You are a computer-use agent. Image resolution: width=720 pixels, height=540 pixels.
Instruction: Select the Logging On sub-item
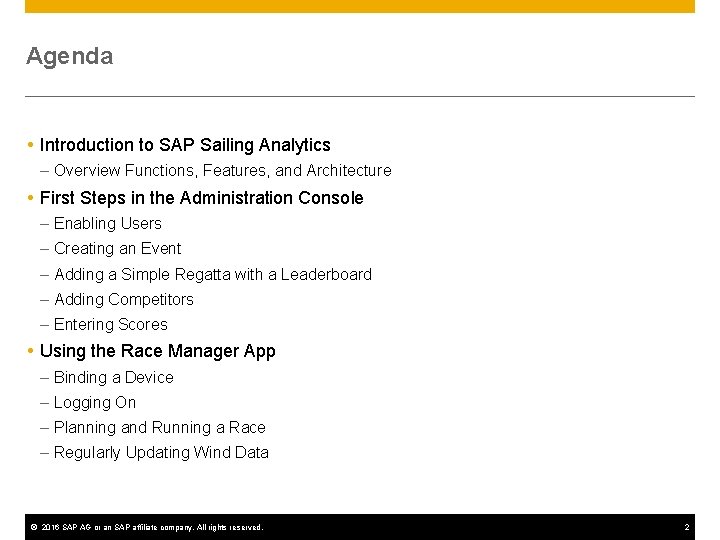click(94, 402)
